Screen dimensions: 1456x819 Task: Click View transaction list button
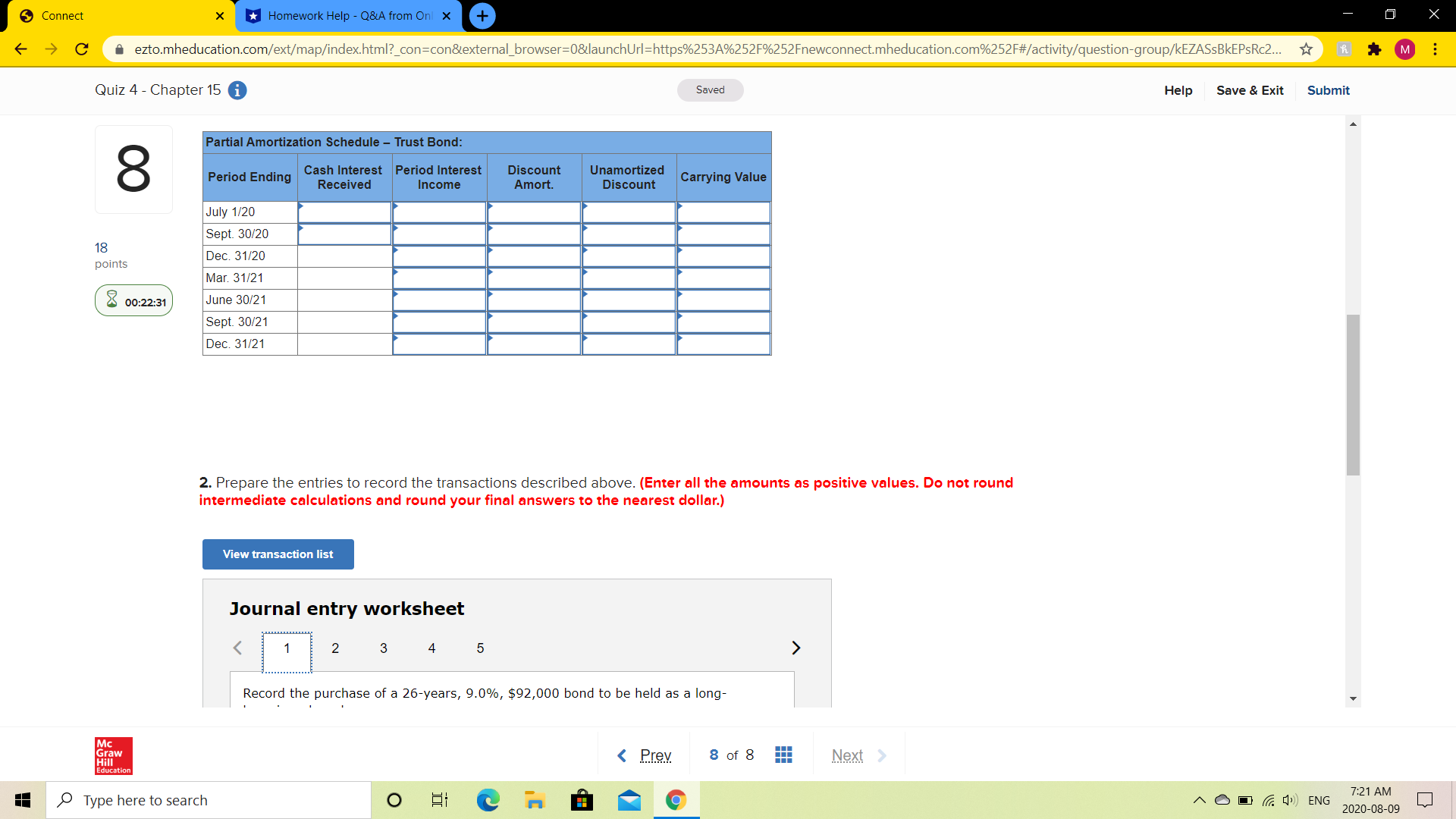[278, 554]
